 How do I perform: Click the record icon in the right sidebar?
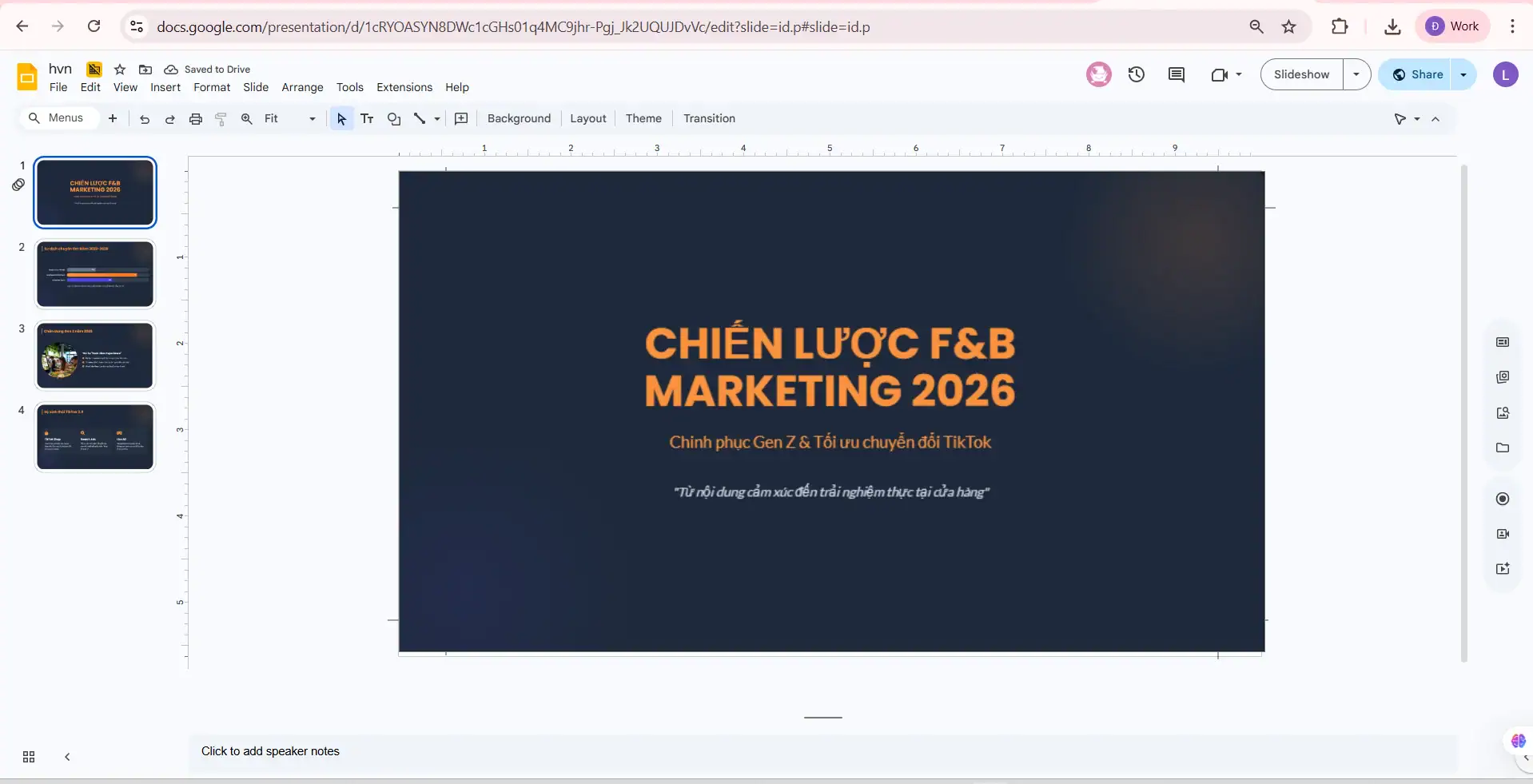tap(1503, 499)
